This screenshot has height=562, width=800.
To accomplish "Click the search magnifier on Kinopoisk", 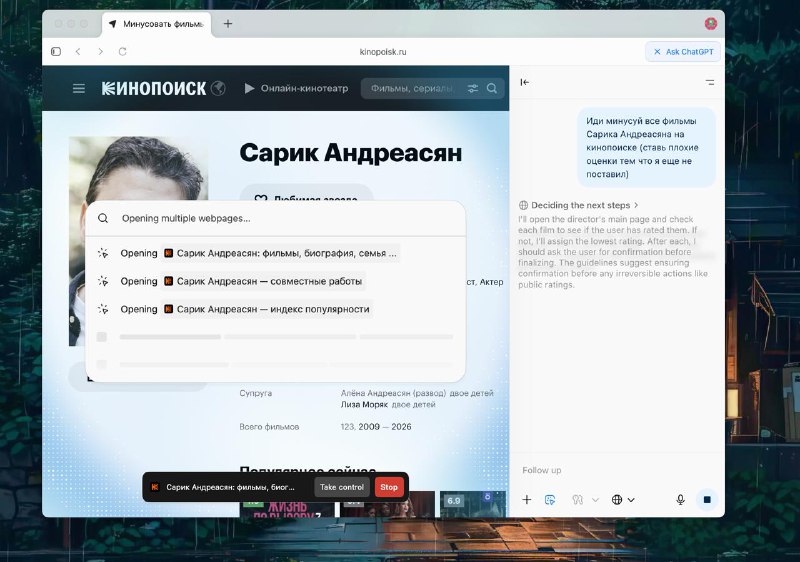I will pos(492,88).
